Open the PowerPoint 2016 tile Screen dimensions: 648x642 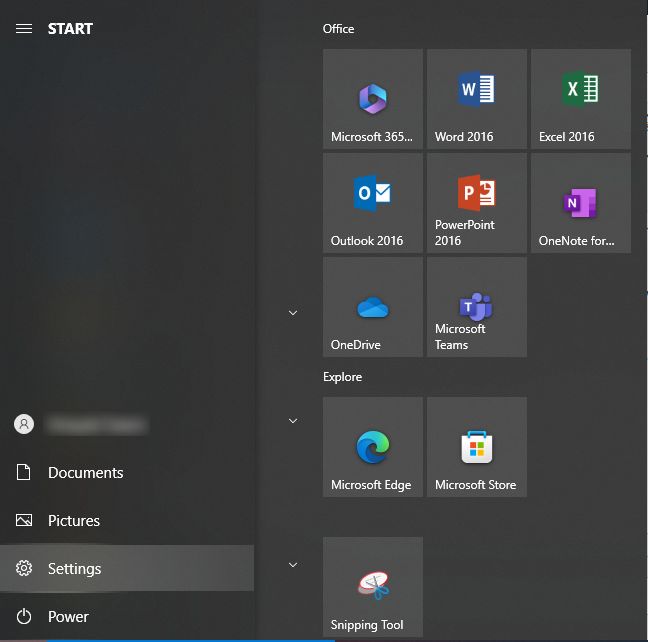point(476,203)
